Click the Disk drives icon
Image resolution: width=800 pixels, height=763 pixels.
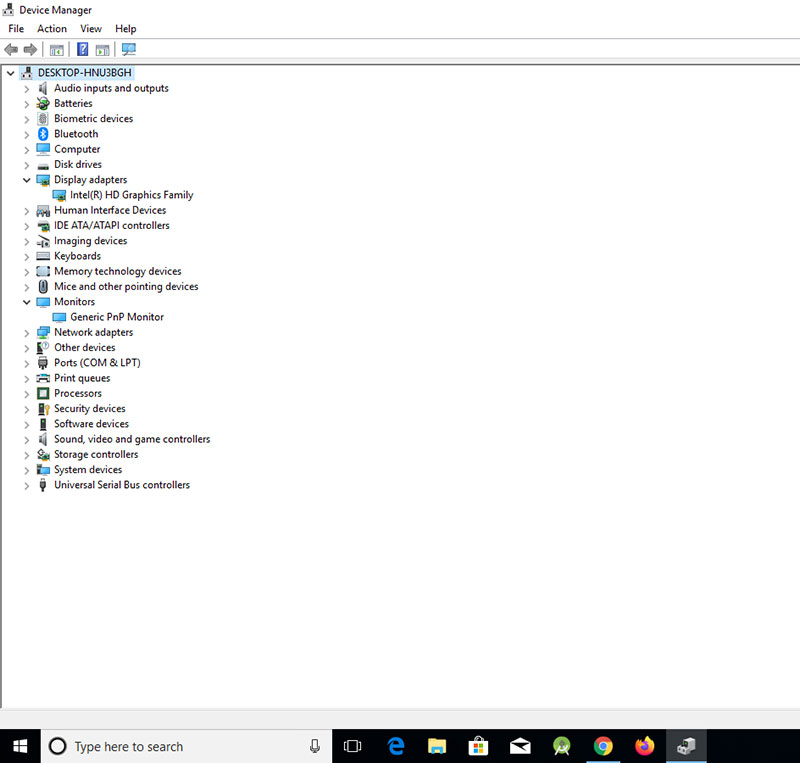click(x=43, y=166)
